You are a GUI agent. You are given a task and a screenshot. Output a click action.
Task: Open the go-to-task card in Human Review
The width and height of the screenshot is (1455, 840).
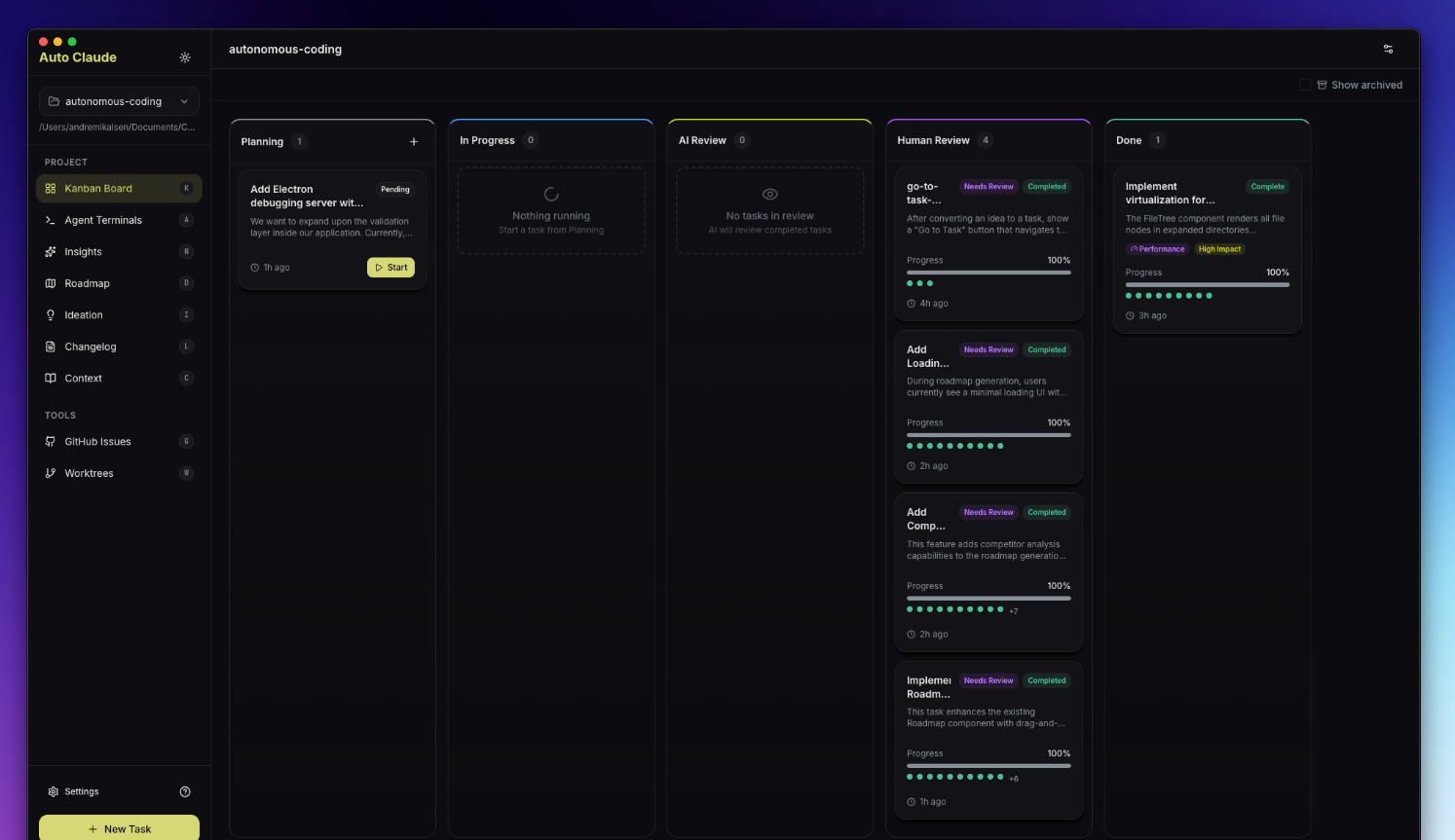(988, 225)
